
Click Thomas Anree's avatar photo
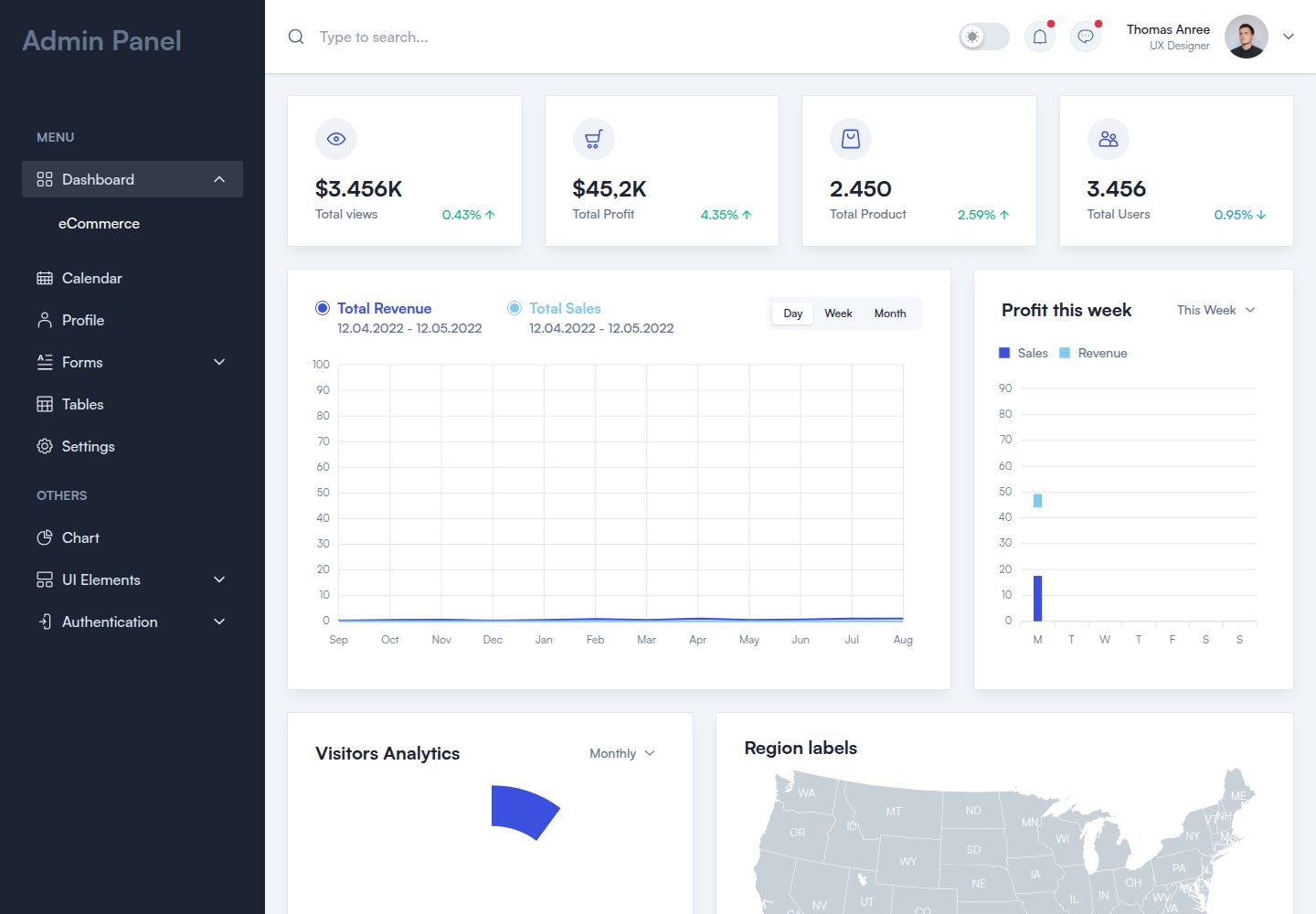tap(1247, 37)
